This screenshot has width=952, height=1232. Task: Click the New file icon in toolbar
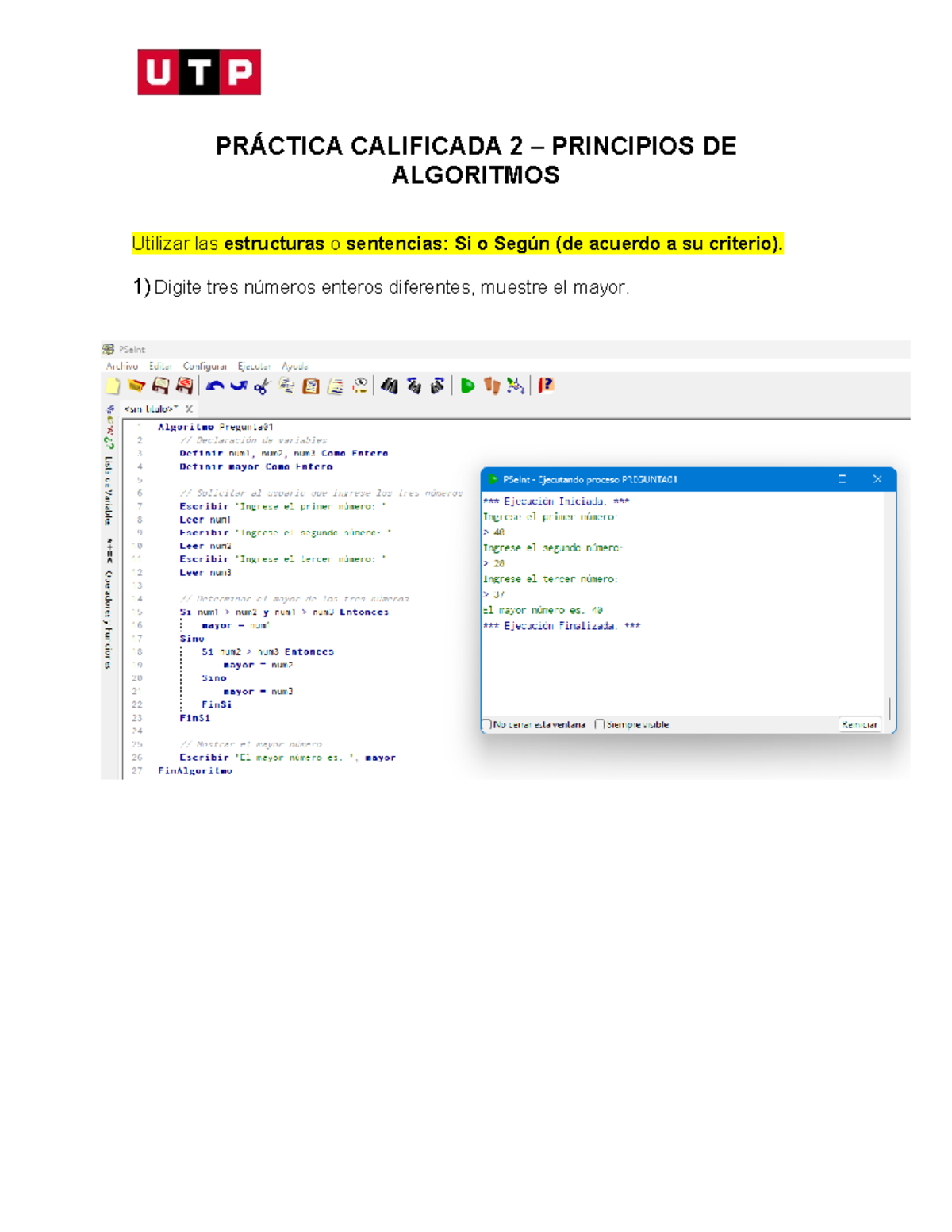click(113, 386)
